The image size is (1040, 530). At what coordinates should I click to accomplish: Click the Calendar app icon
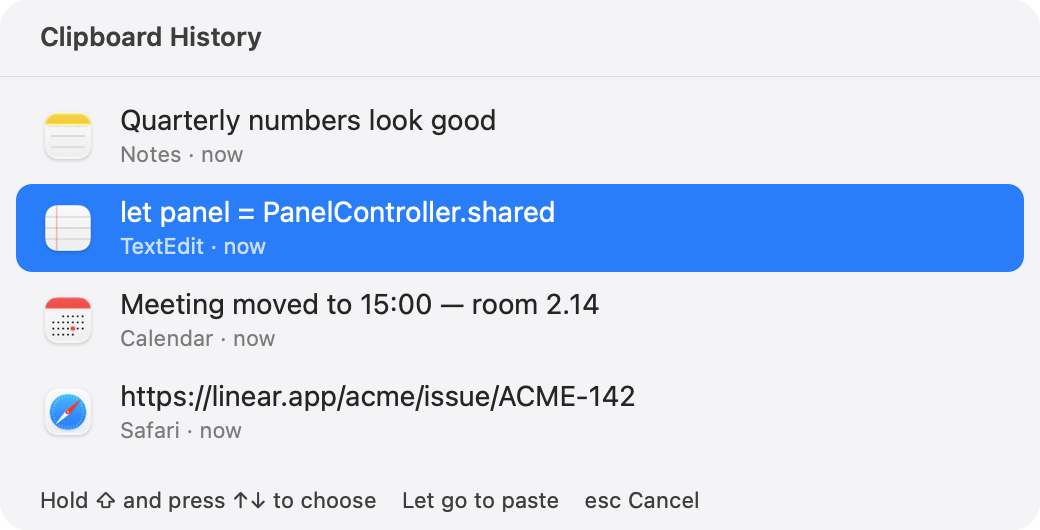pyautogui.click(x=68, y=320)
